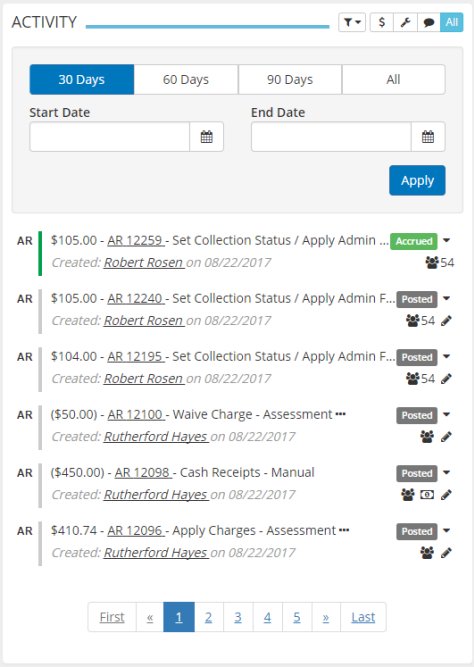Open Robert Rosen link in AR 12240 row
This screenshot has width=474, height=667.
[144, 321]
